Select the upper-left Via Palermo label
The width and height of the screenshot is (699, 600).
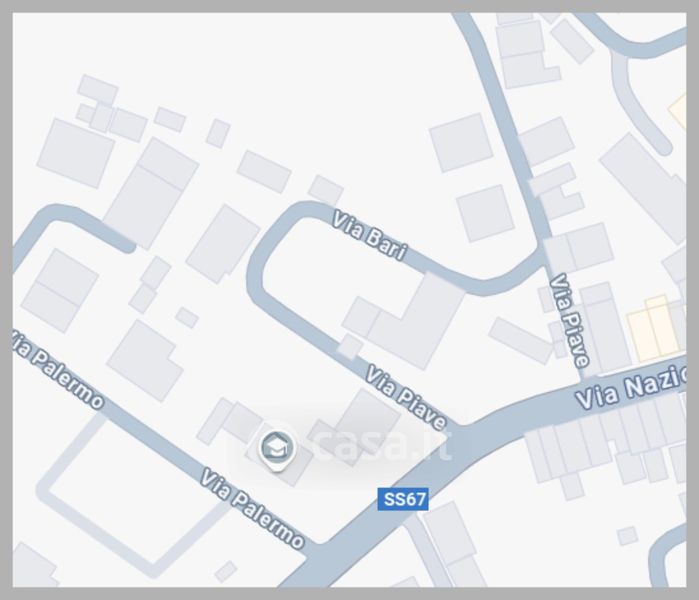[x=57, y=369]
